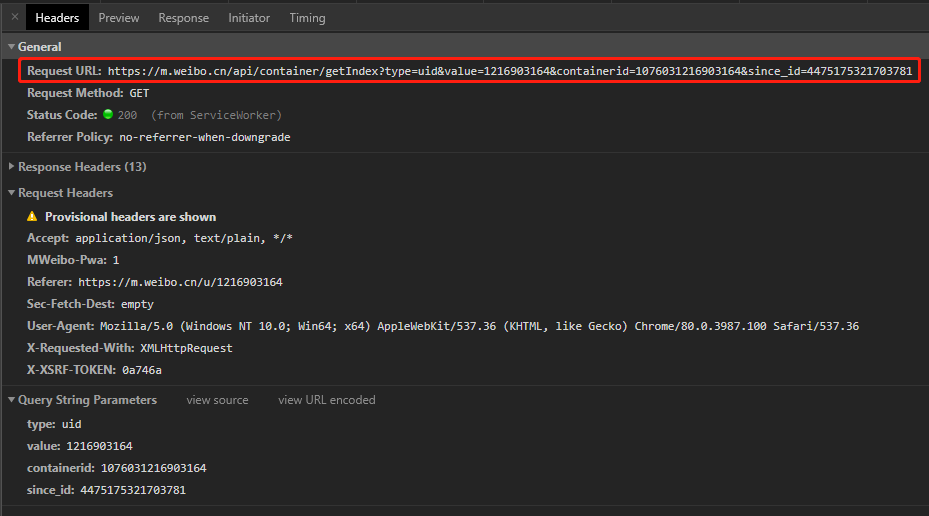Click Accept header value 'application/json, text/plain, */*'

tap(184, 238)
